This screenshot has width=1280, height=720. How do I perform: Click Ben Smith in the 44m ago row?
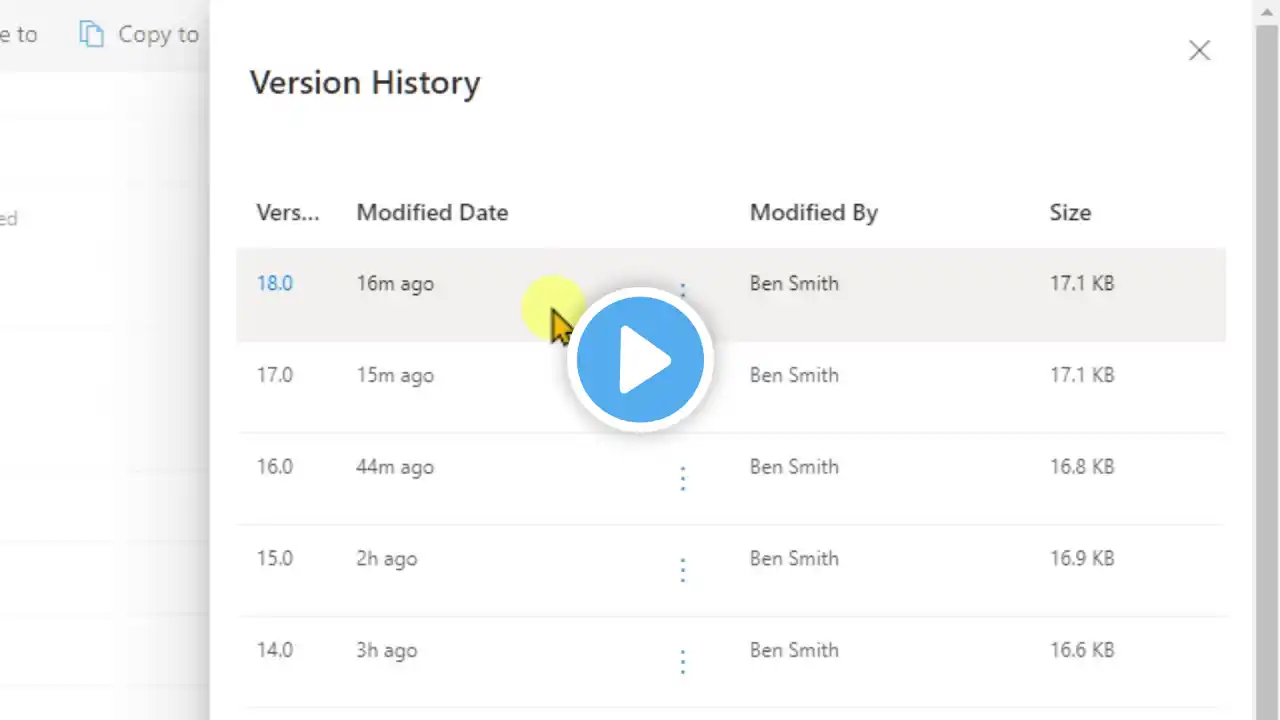click(x=794, y=467)
